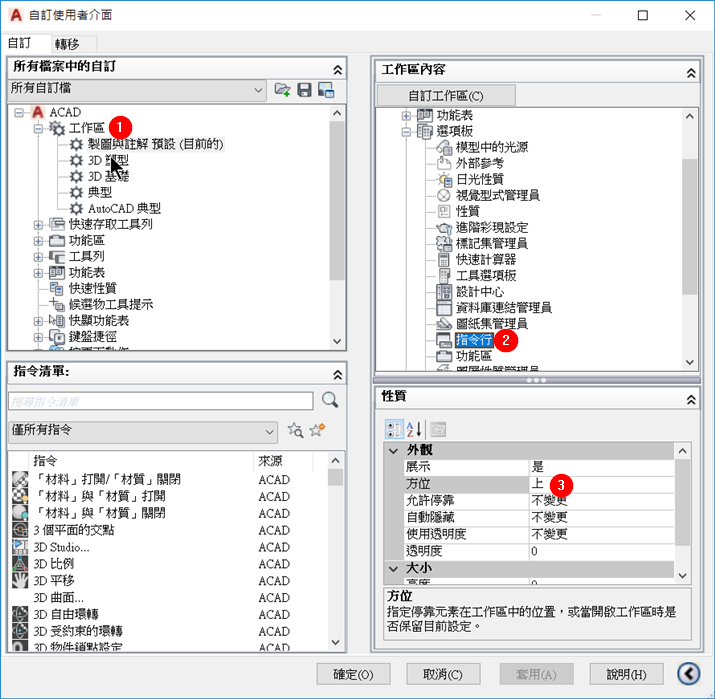The height and width of the screenshot is (699, 715).
Task: Click scroll-down arrow of workspace contents tree
Action: click(689, 362)
